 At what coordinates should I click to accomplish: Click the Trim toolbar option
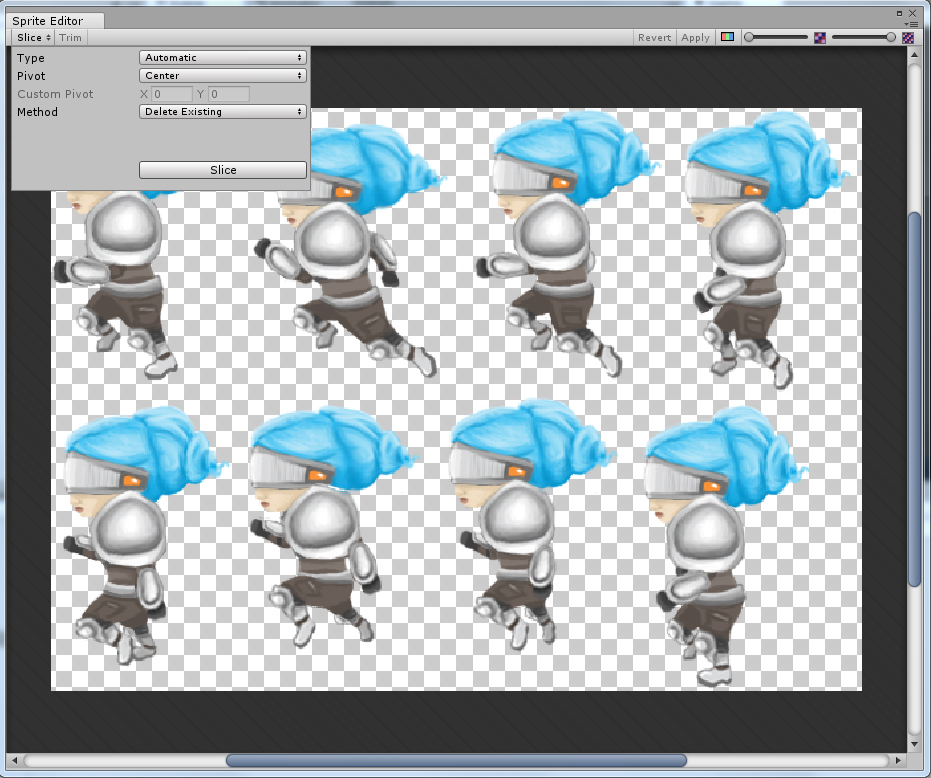coord(70,37)
